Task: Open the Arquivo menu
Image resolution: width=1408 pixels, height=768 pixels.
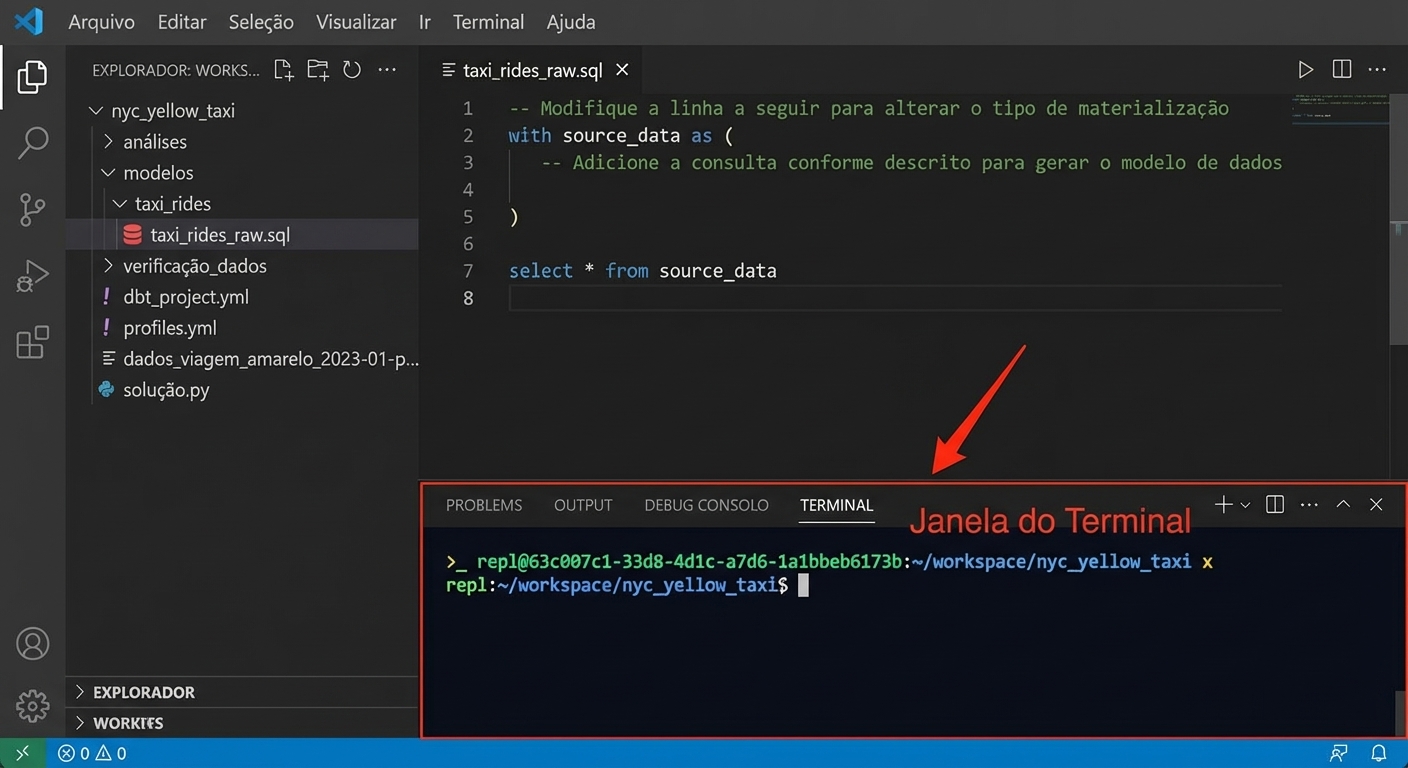Action: pyautogui.click(x=102, y=22)
